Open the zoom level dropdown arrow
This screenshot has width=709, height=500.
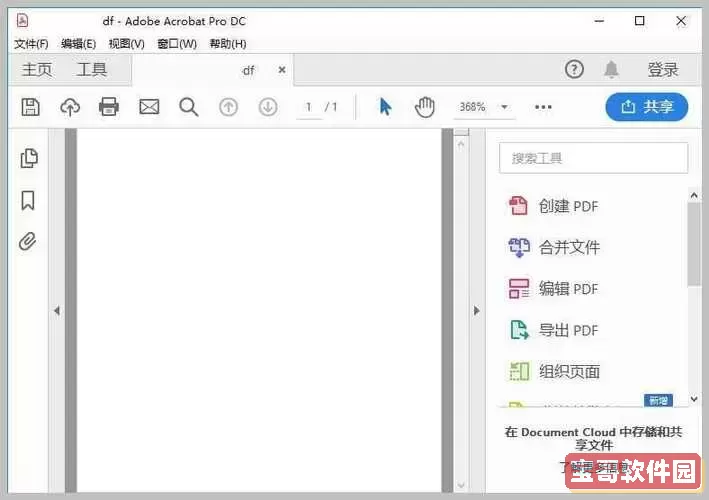coord(504,107)
